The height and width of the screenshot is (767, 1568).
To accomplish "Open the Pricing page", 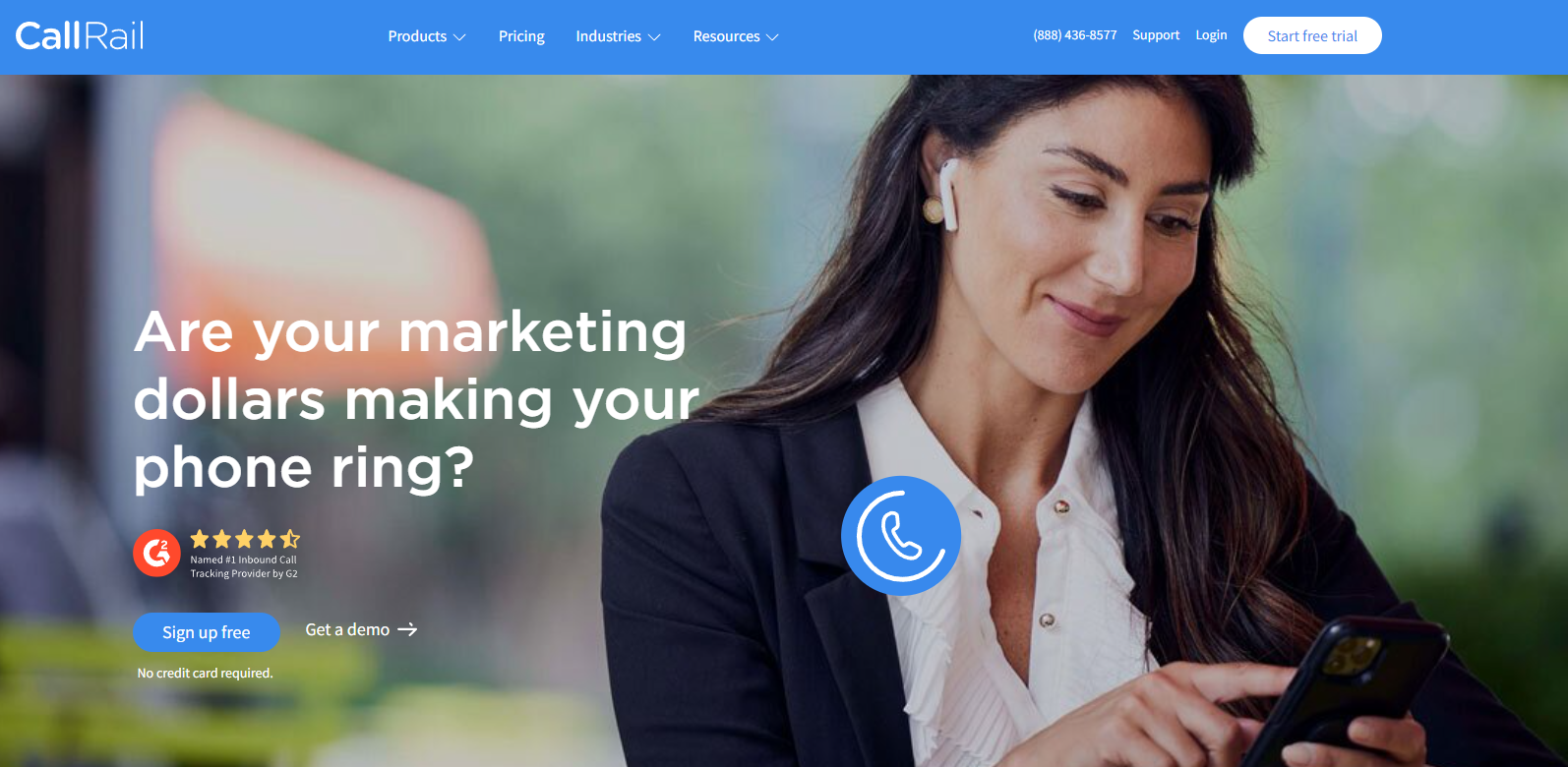I will tap(521, 36).
